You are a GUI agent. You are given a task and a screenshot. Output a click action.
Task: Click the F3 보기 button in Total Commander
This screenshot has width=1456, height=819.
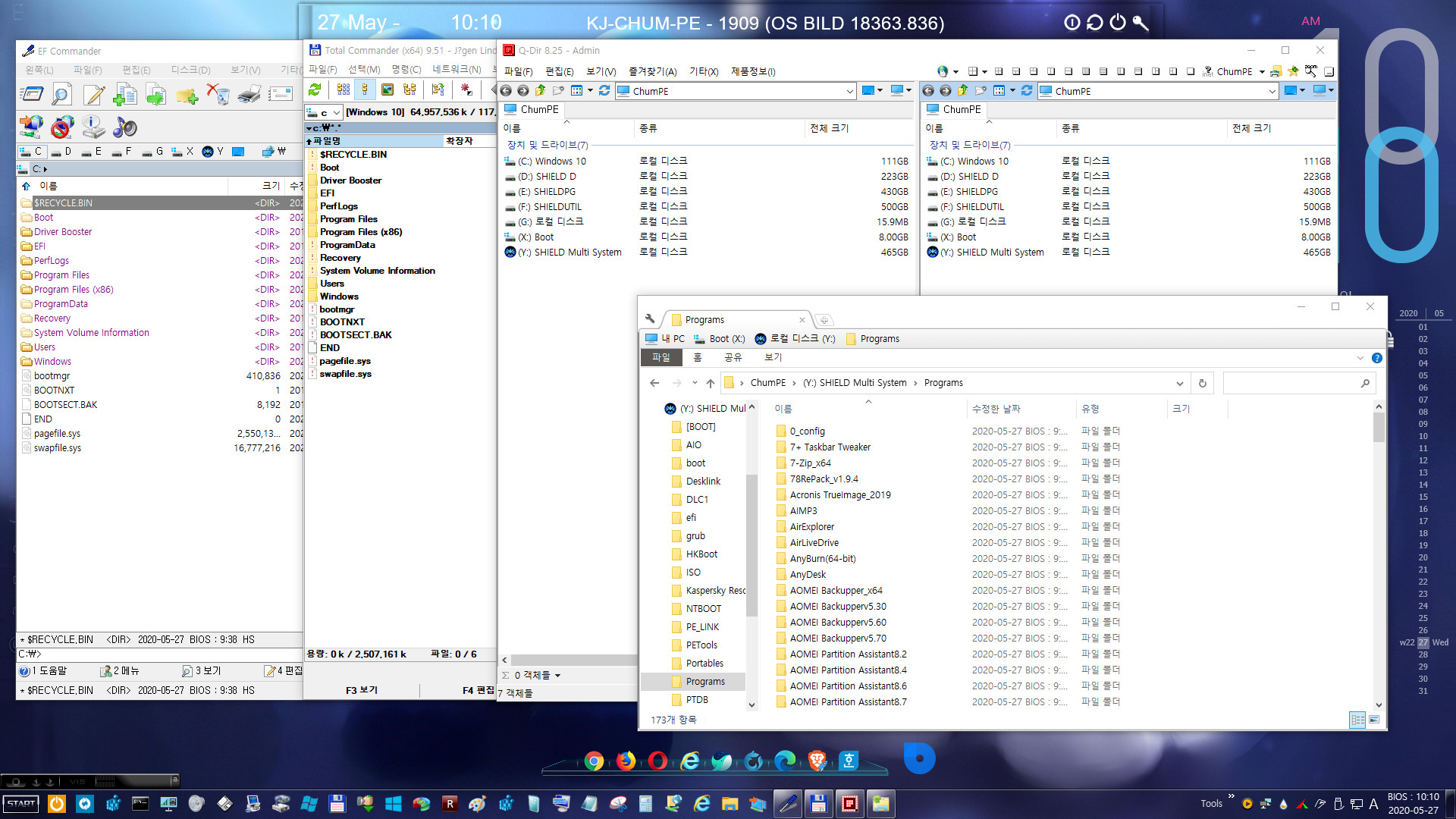click(x=362, y=690)
